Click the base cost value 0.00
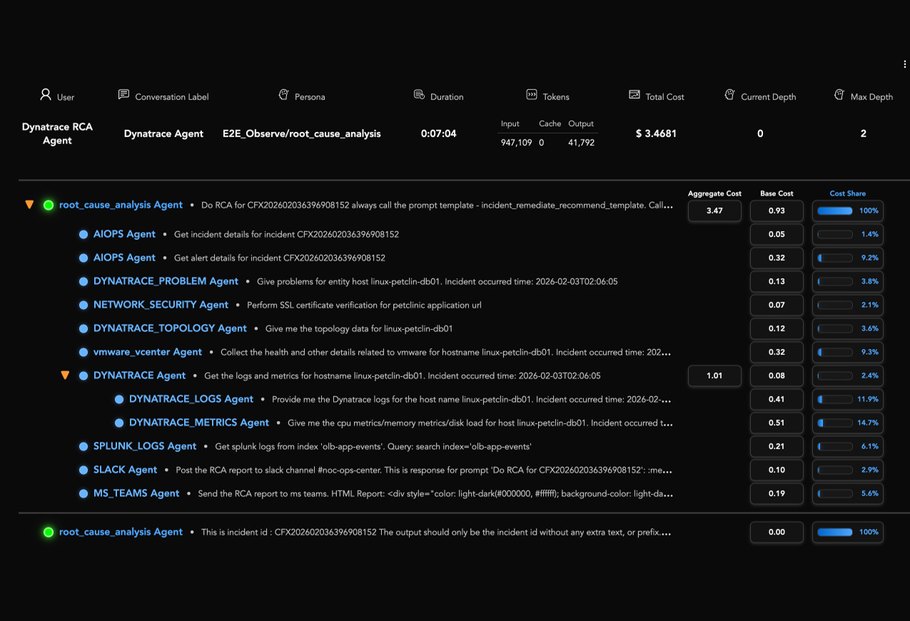 pos(777,532)
